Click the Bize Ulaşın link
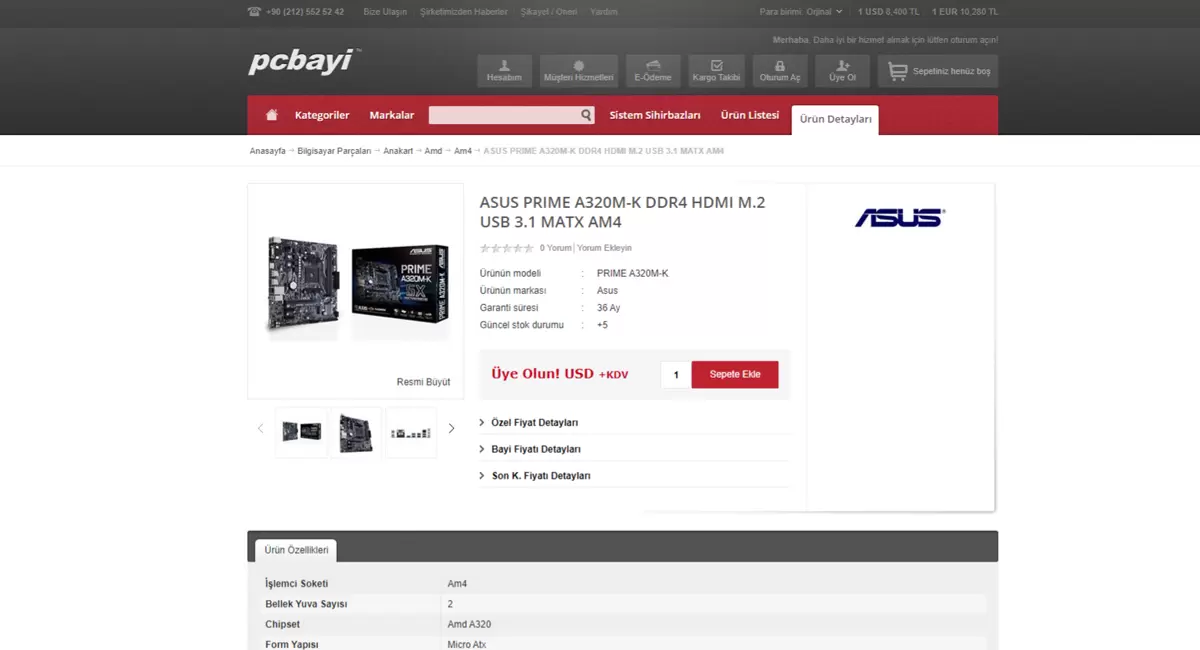The width and height of the screenshot is (1200, 650). point(385,12)
